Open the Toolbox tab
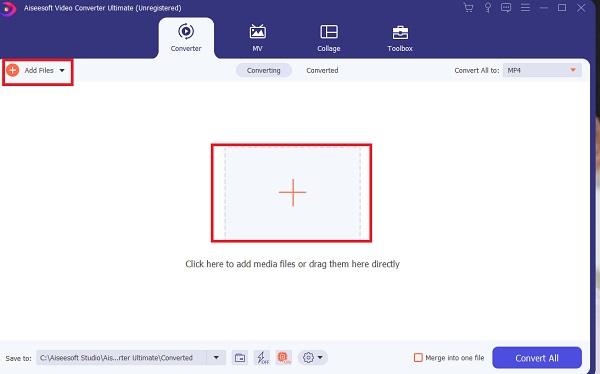 point(400,38)
